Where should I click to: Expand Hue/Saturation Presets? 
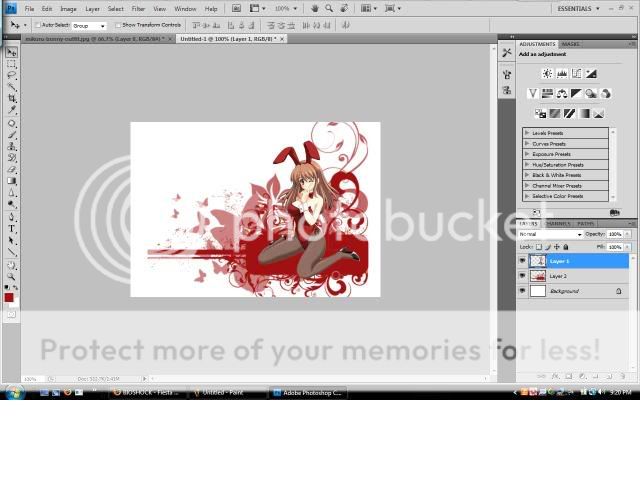527,165
